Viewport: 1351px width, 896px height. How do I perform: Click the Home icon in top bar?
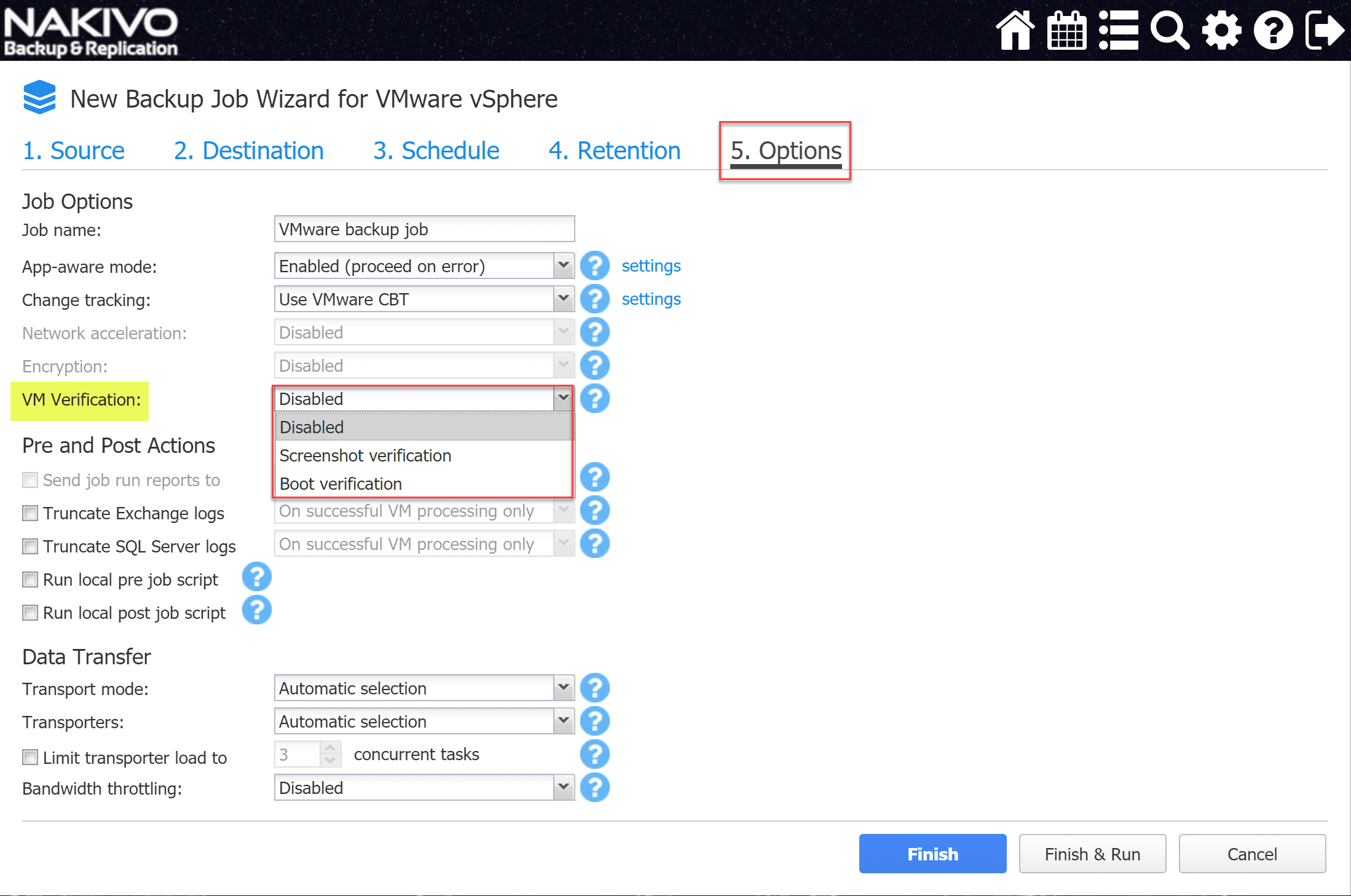[1015, 29]
